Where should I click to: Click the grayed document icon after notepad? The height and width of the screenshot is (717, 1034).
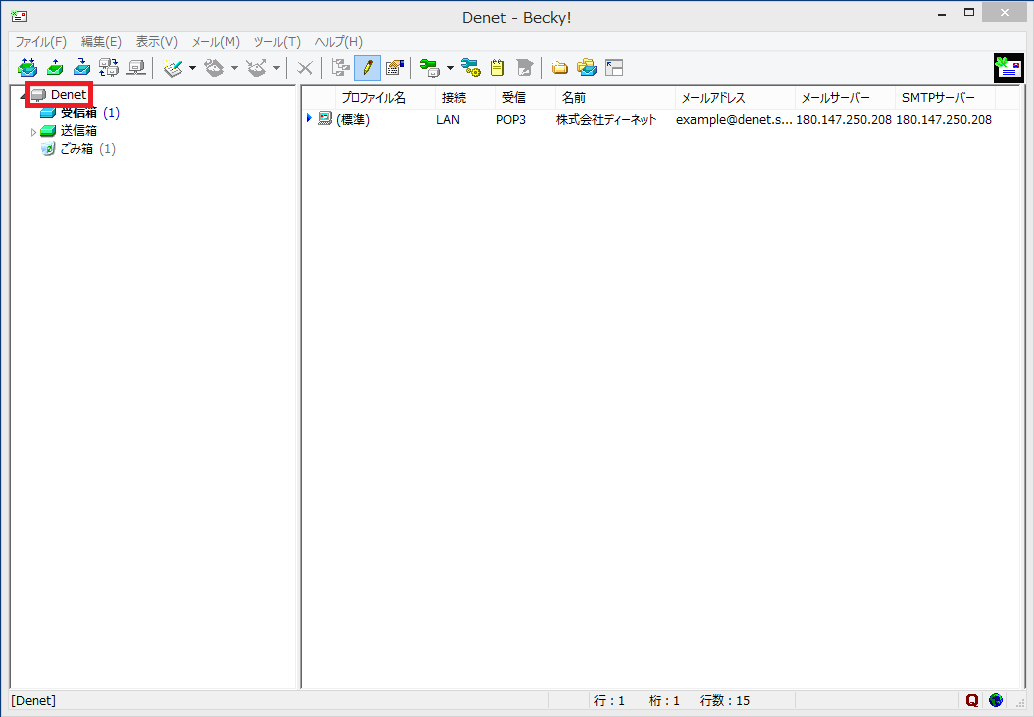tap(524, 67)
